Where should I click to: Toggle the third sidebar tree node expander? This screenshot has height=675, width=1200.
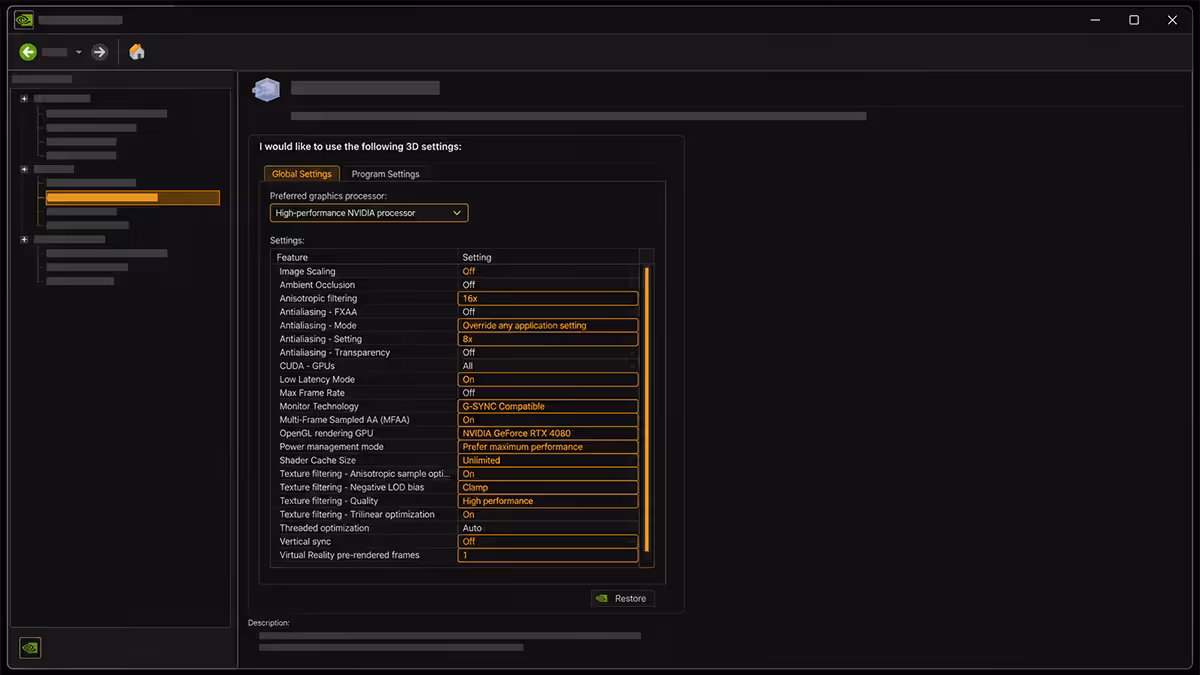[25, 239]
